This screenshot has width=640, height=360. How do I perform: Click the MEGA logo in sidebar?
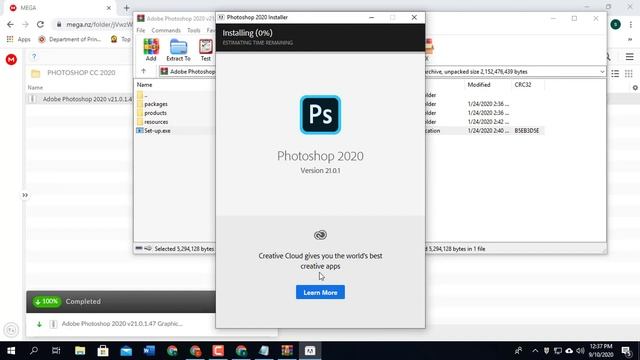[11, 60]
